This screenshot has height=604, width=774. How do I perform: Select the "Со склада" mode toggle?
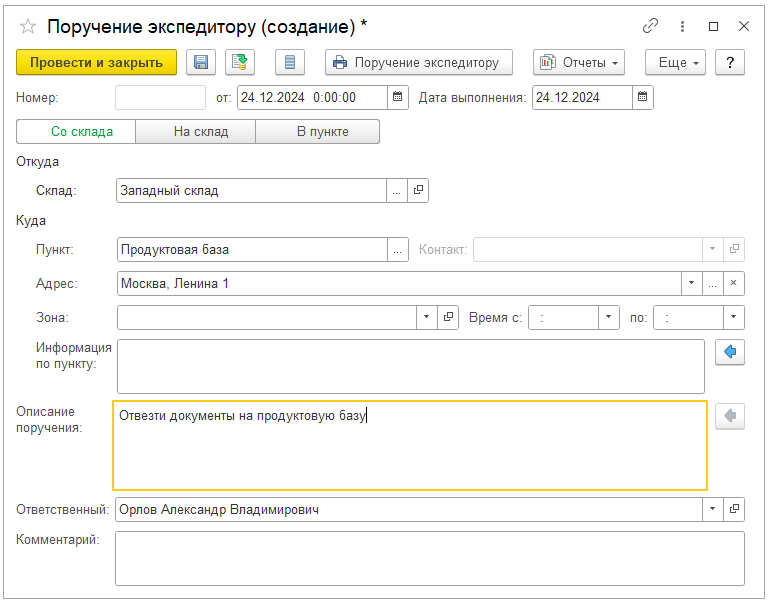[76, 132]
